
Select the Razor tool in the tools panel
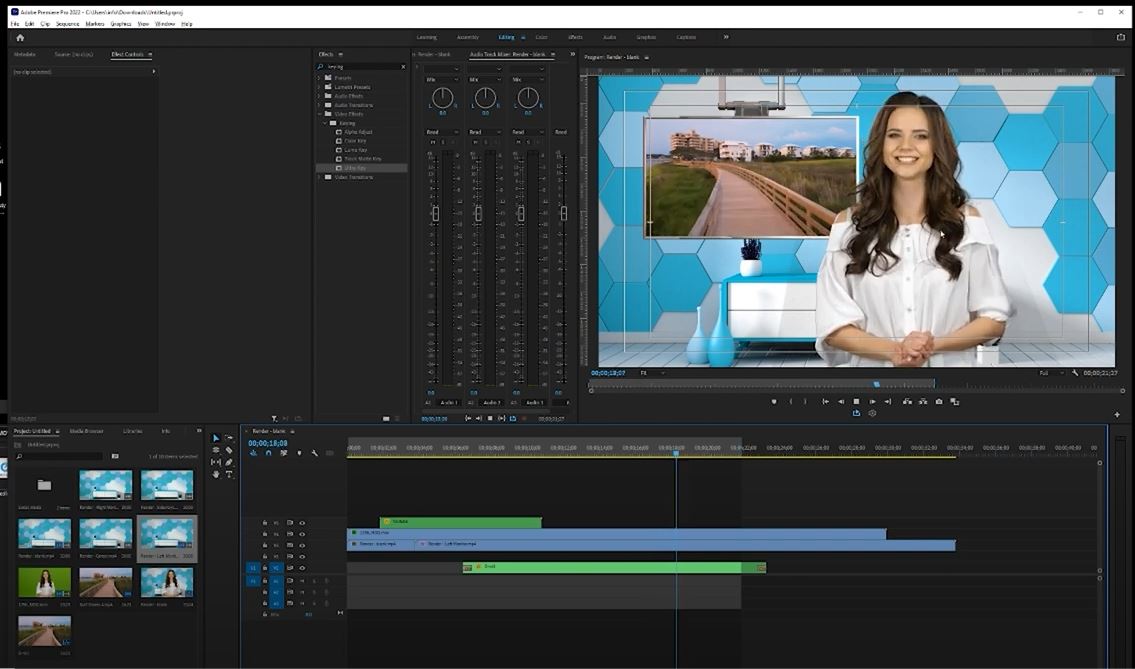[229, 450]
